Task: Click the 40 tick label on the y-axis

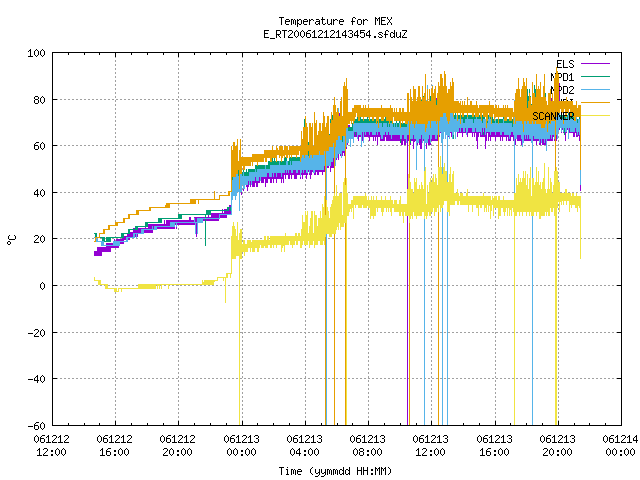Action: tap(40, 193)
